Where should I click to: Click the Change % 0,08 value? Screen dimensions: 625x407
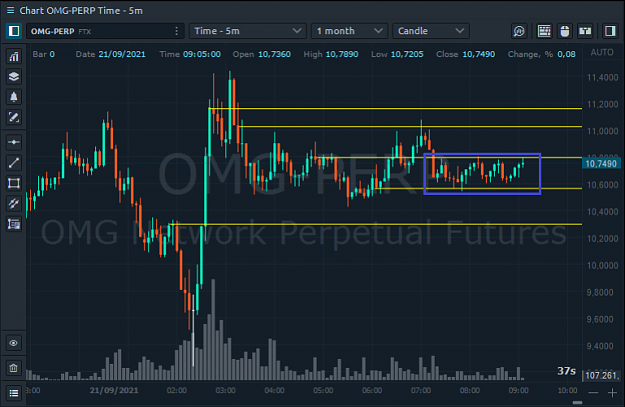pyautogui.click(x=566, y=54)
